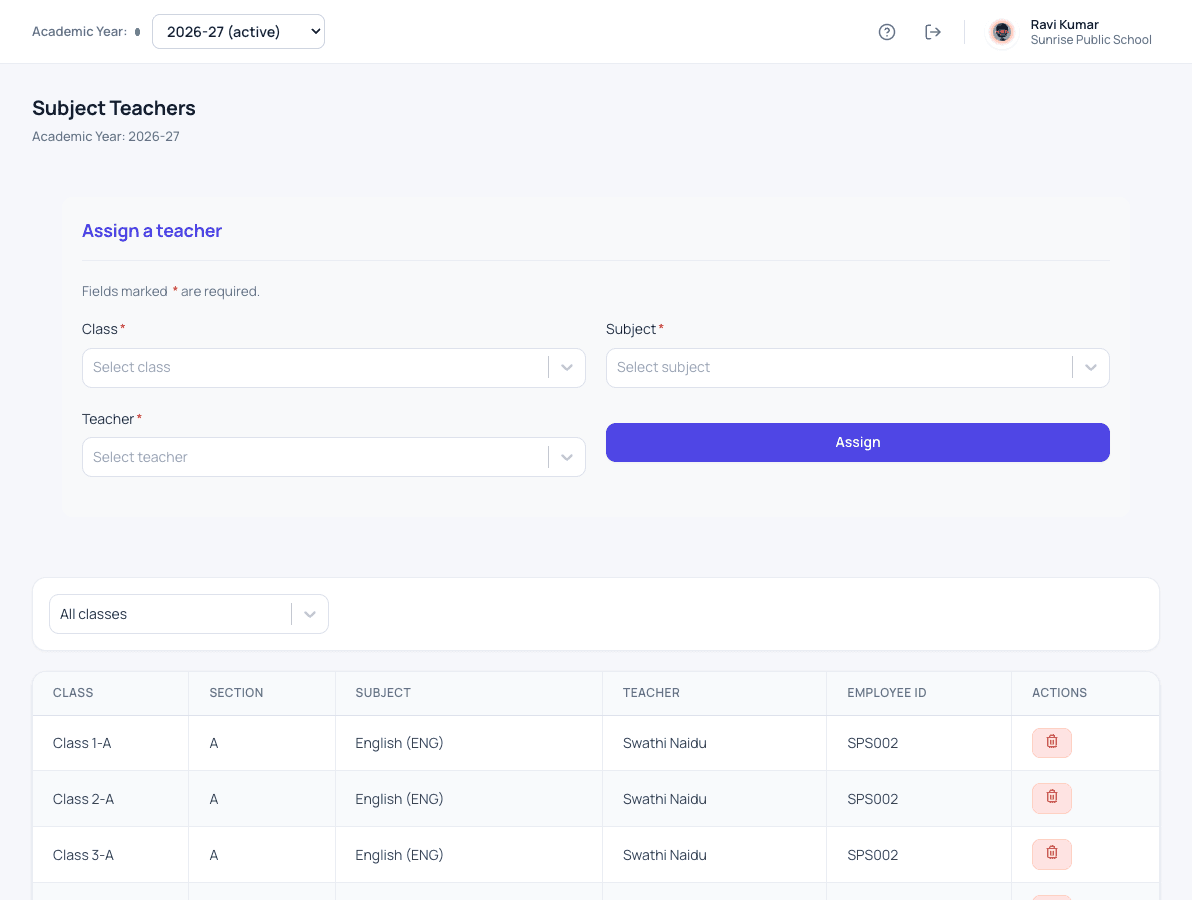Delete the Class 3-A English assignment
This screenshot has height=900, width=1192.
coord(1051,854)
